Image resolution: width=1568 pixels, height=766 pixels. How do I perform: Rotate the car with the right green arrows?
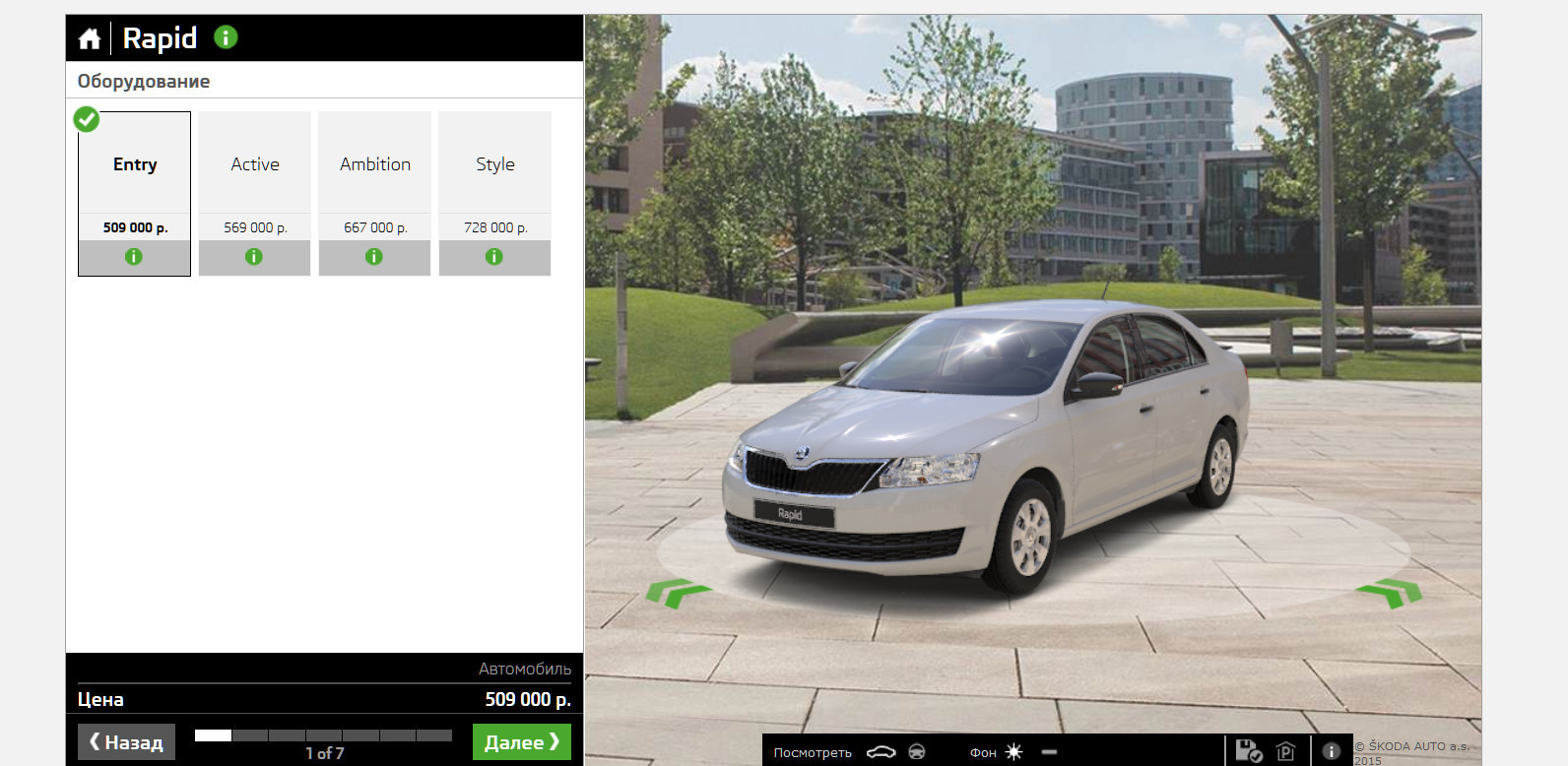pos(1390,593)
